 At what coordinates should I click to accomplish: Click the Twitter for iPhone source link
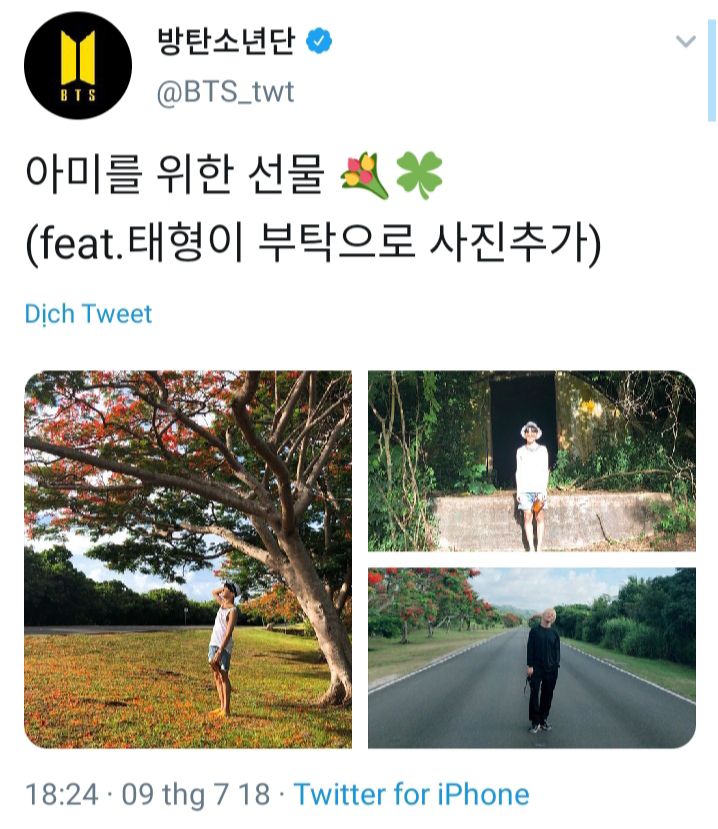(411, 794)
